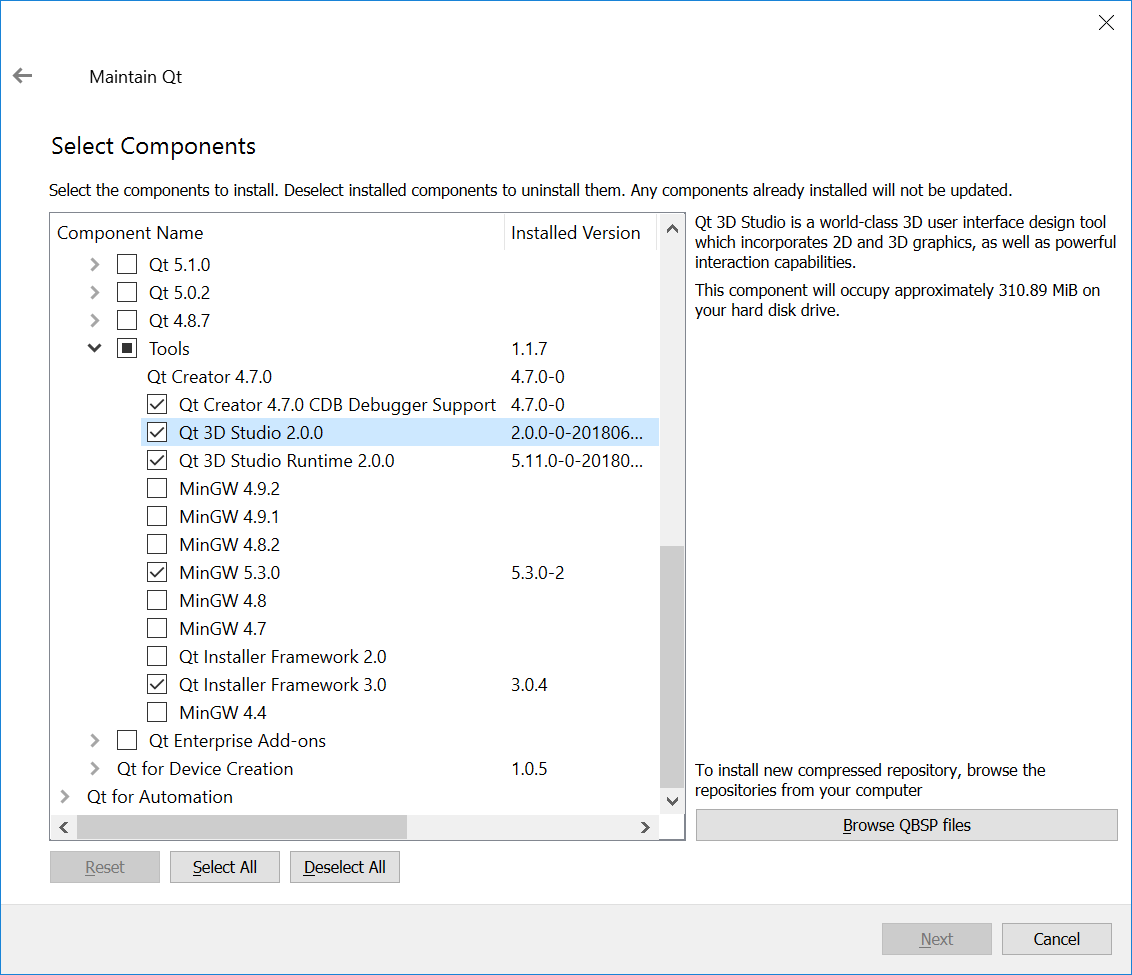Open Browse QBSP files

coord(906,825)
